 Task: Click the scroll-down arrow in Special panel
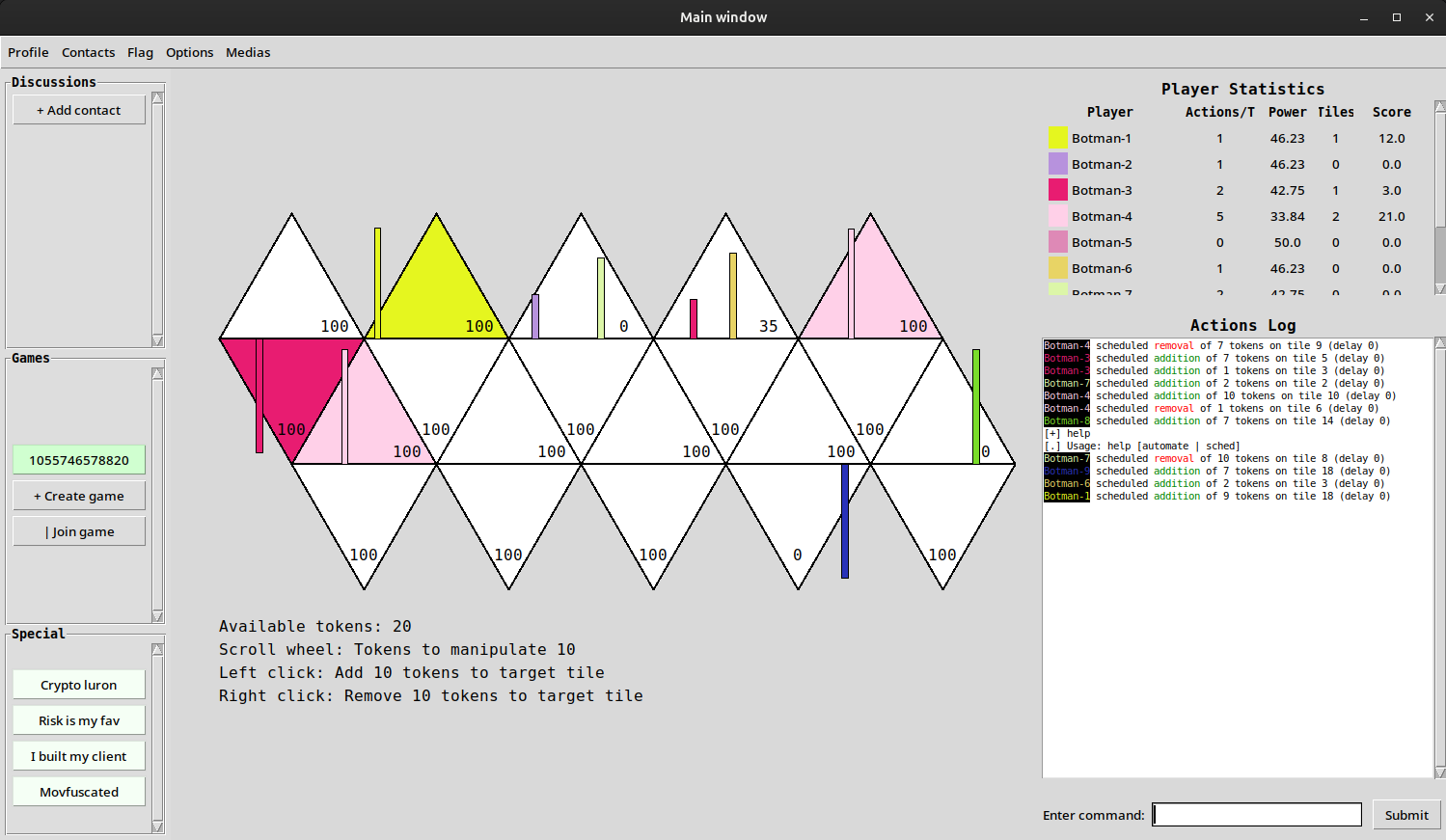coord(157,826)
